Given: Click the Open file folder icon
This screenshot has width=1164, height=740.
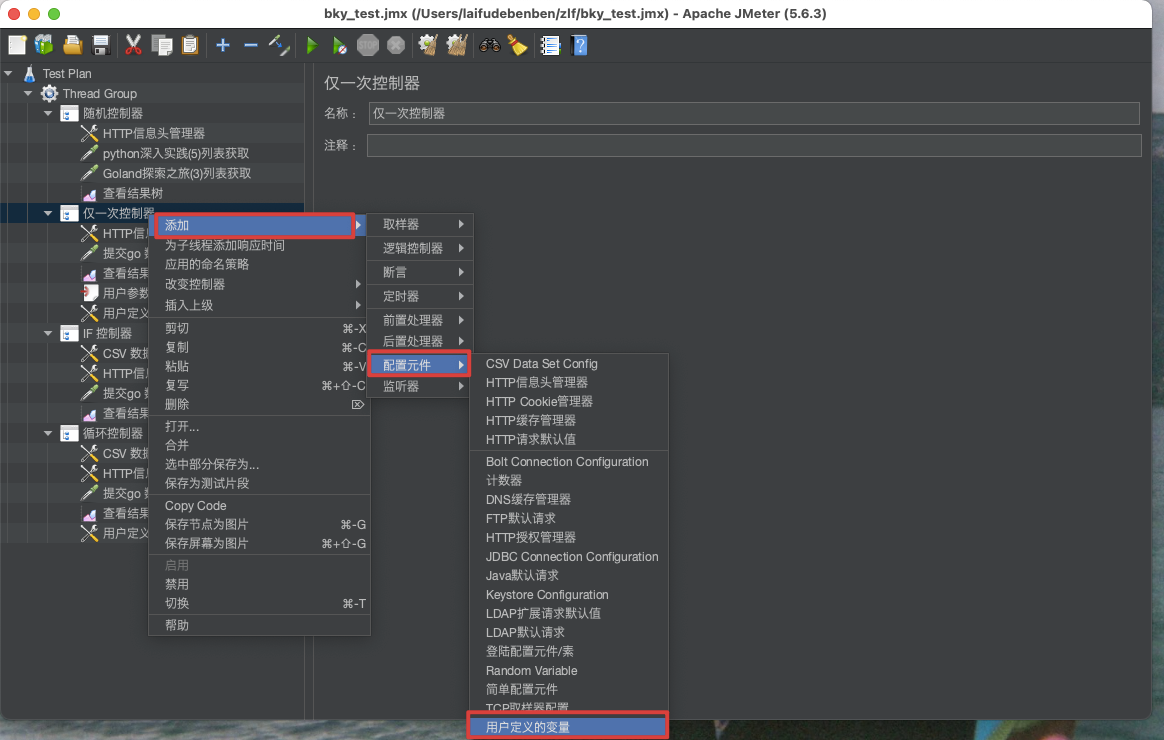Looking at the screenshot, I should click(72, 45).
